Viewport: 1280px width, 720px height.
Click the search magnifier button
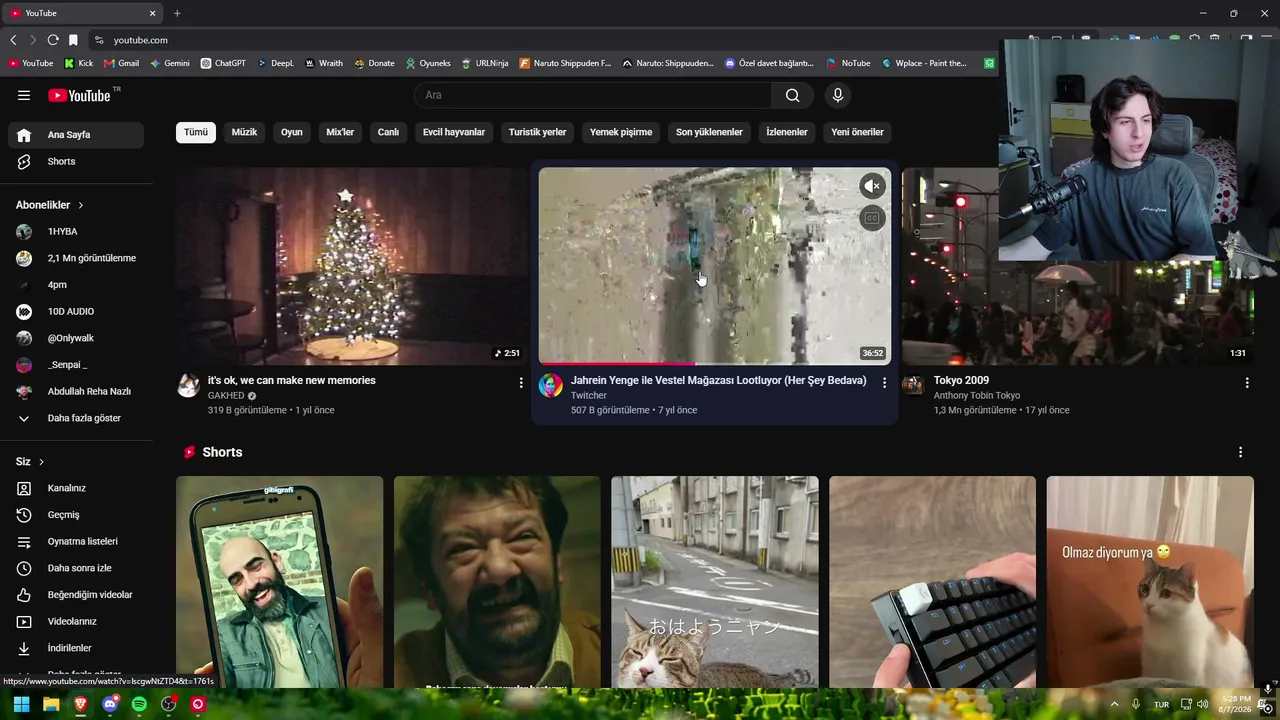792,95
